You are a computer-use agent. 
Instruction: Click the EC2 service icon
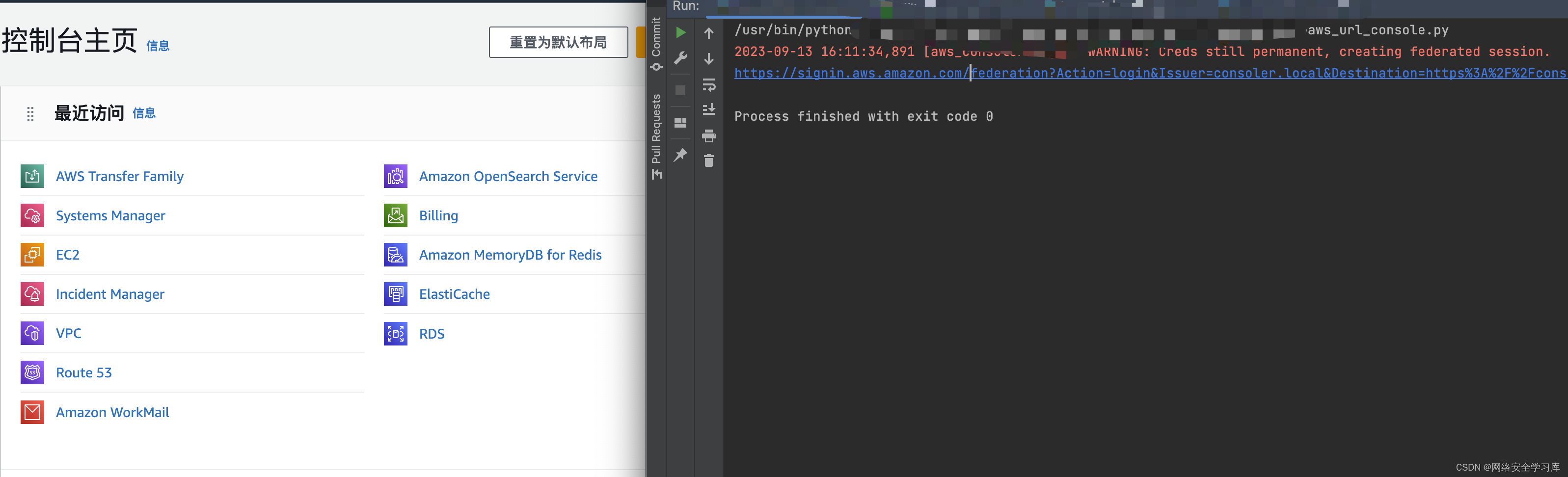pyautogui.click(x=32, y=255)
